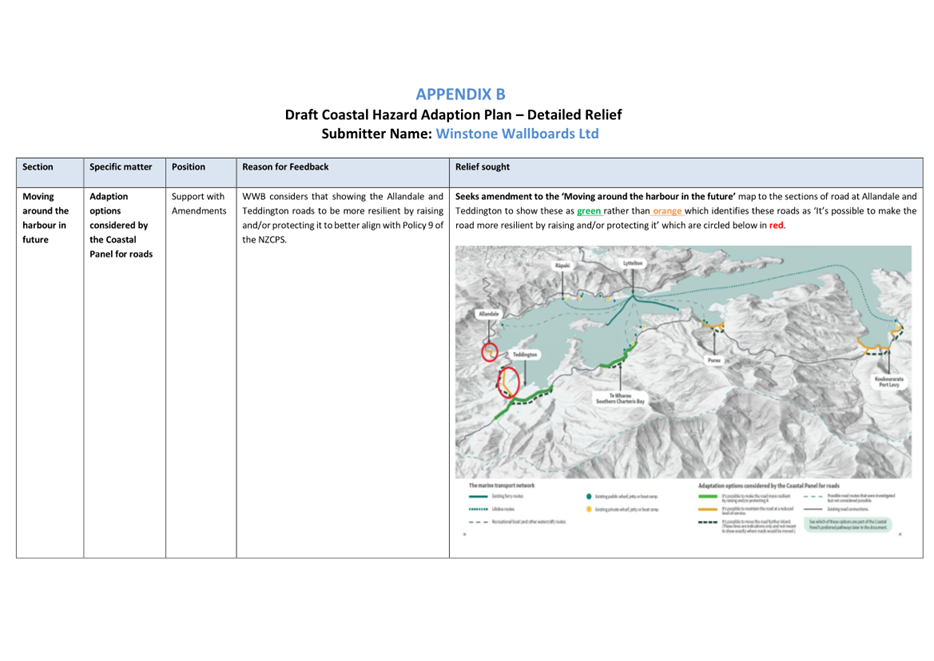934x661 pixels.
Task: Click the 'Allandale' label on the map
Action: click(488, 314)
